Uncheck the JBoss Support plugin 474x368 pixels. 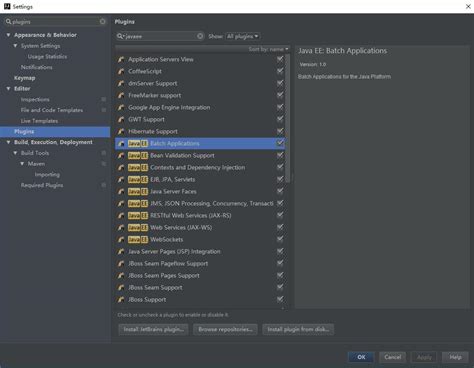[x=280, y=299]
